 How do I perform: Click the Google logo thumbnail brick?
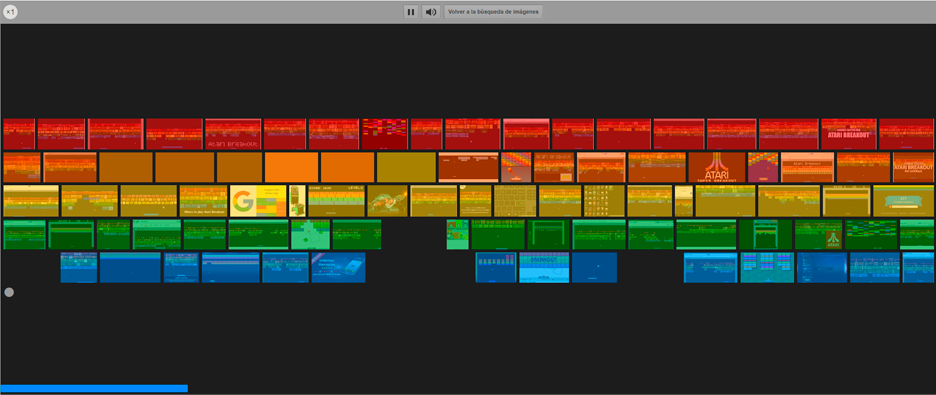258,201
